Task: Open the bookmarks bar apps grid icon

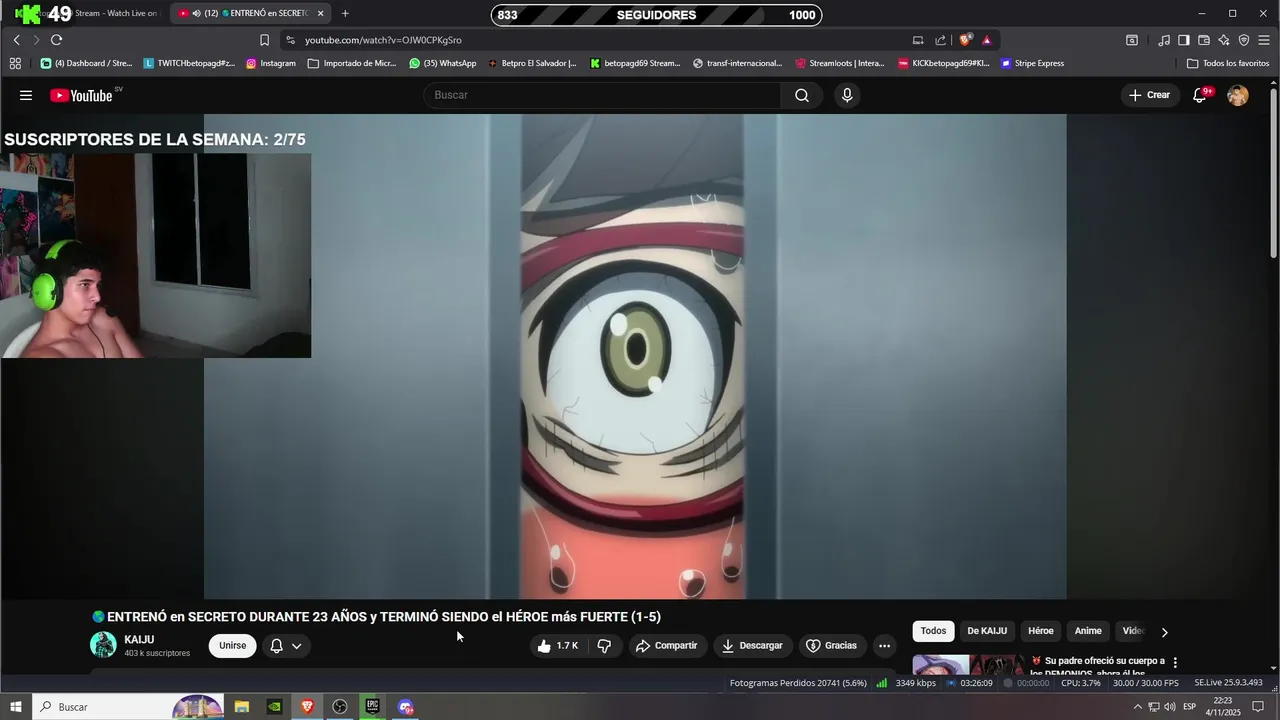Action: pyautogui.click(x=15, y=63)
